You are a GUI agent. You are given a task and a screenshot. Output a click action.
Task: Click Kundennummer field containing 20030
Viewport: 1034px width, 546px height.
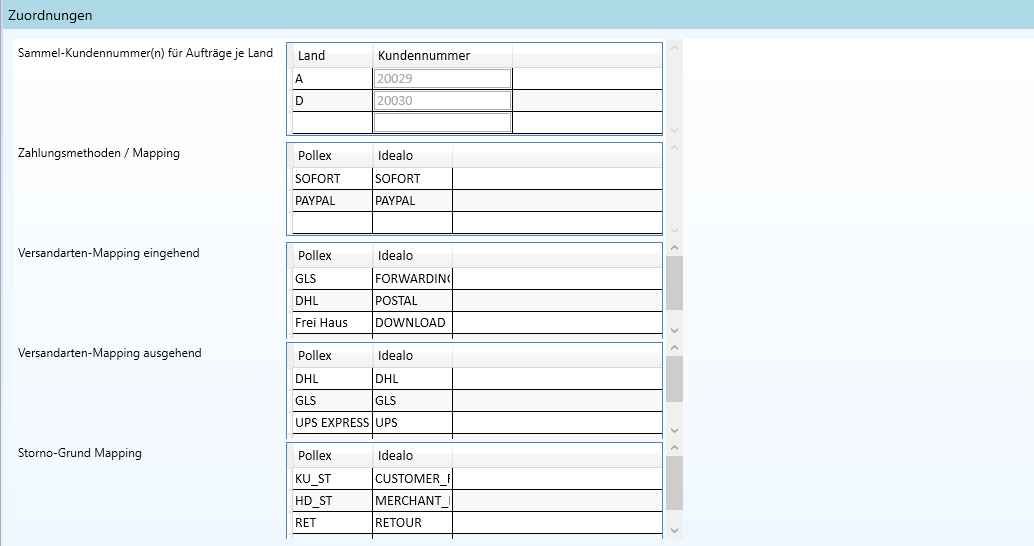pos(442,101)
